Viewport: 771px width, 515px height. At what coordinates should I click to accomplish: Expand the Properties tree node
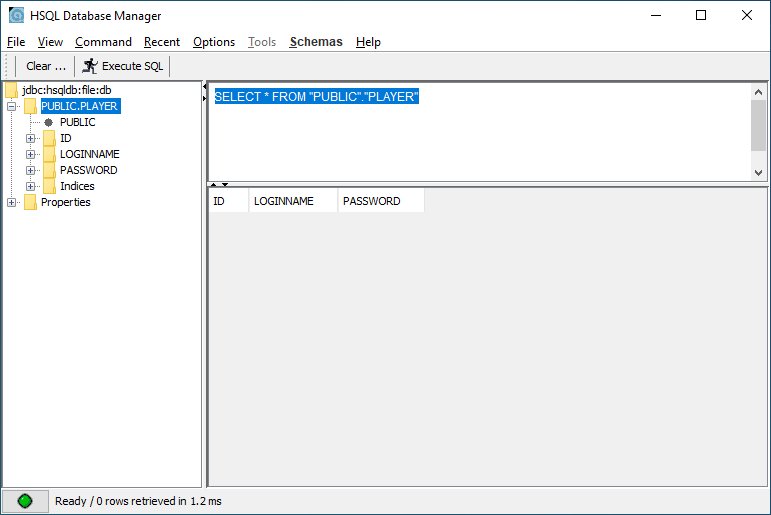12,202
